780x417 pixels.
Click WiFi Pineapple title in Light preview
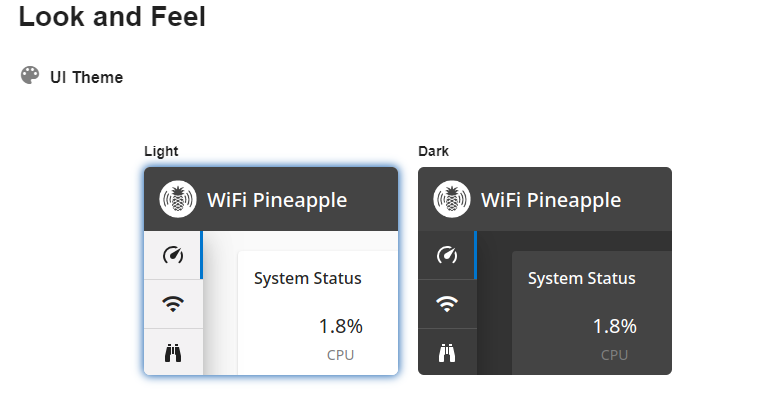pyautogui.click(x=277, y=200)
